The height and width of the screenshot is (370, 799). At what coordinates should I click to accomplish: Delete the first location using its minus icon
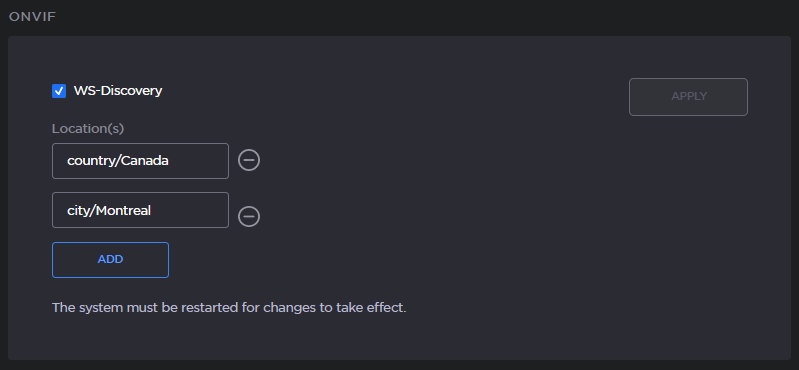249,161
